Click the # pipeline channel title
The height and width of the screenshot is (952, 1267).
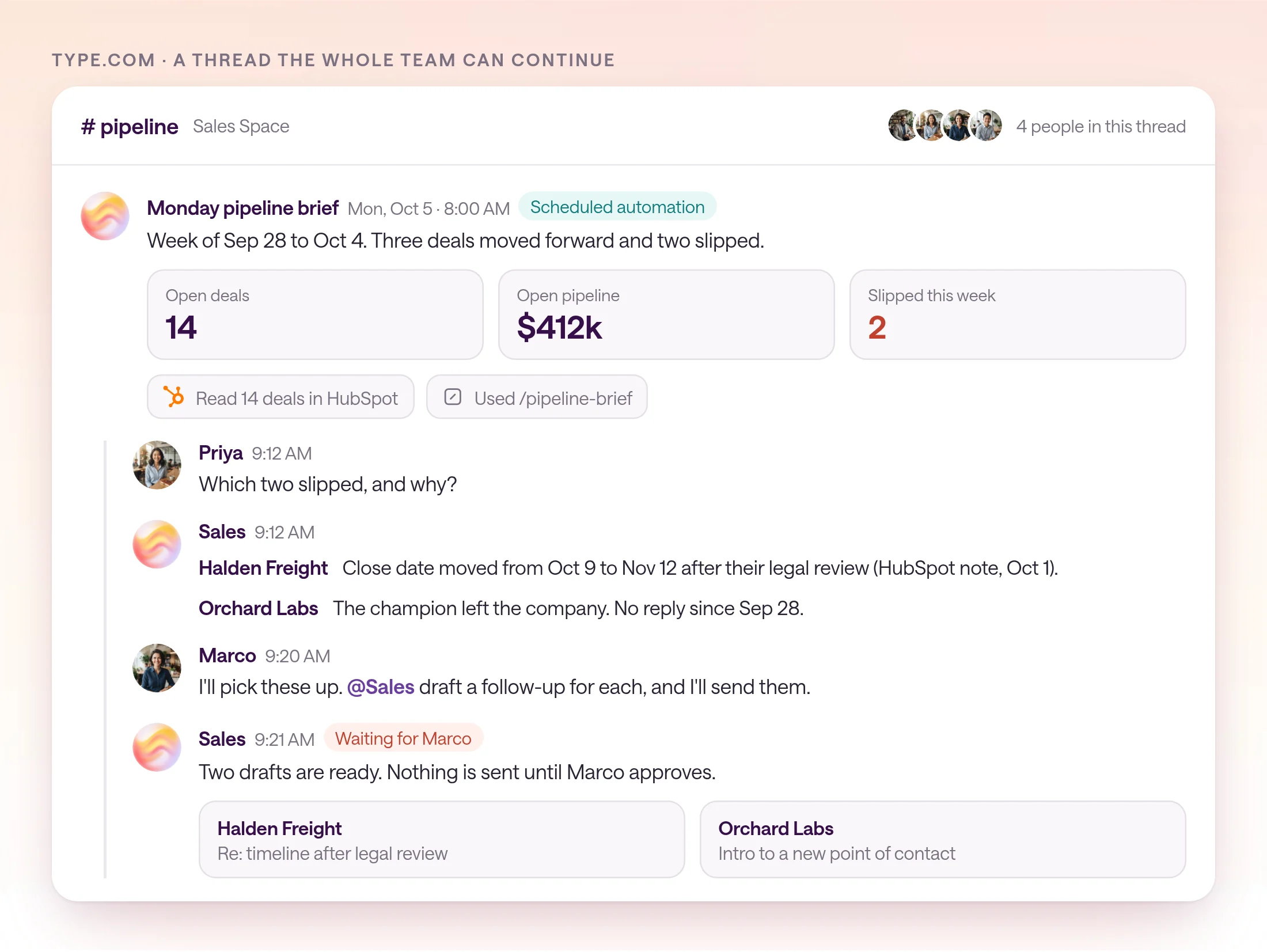pyautogui.click(x=130, y=126)
